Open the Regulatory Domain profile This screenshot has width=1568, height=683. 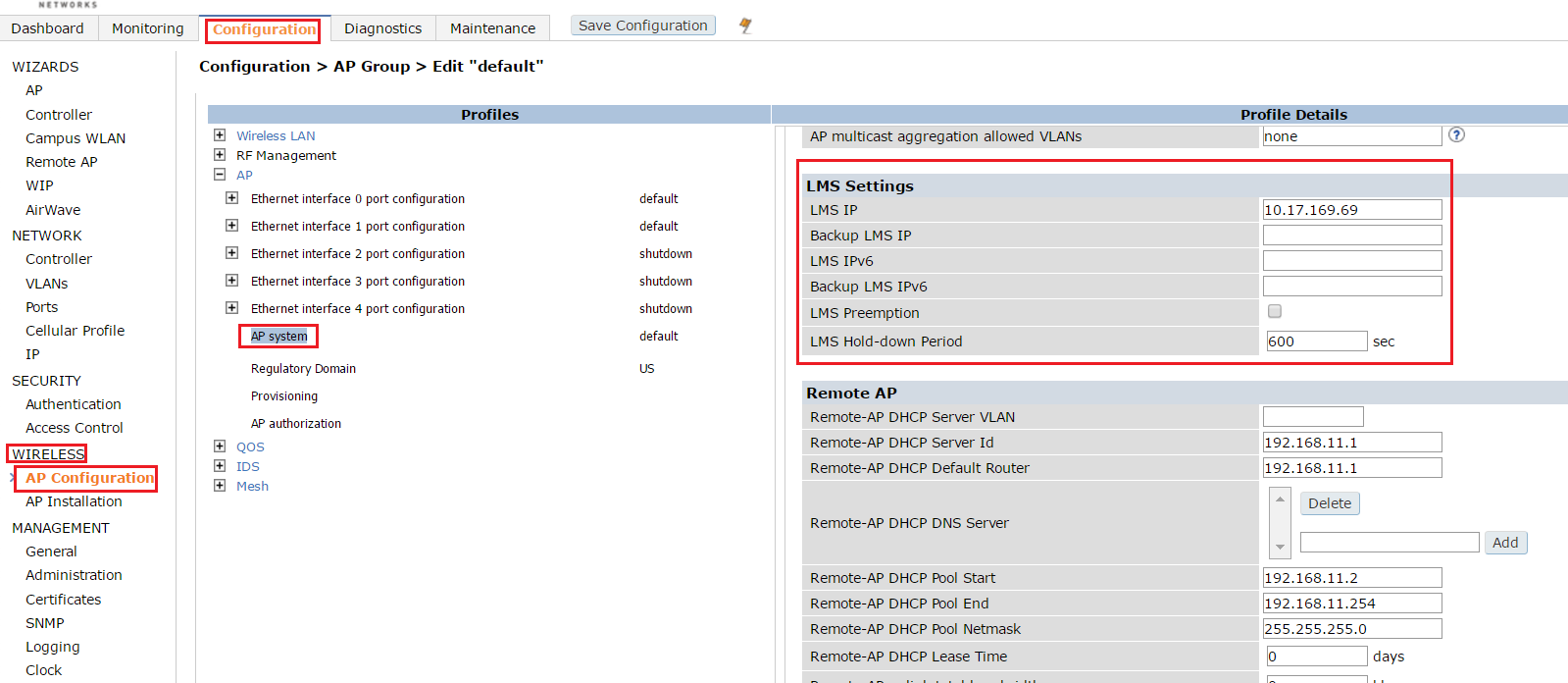tap(303, 369)
